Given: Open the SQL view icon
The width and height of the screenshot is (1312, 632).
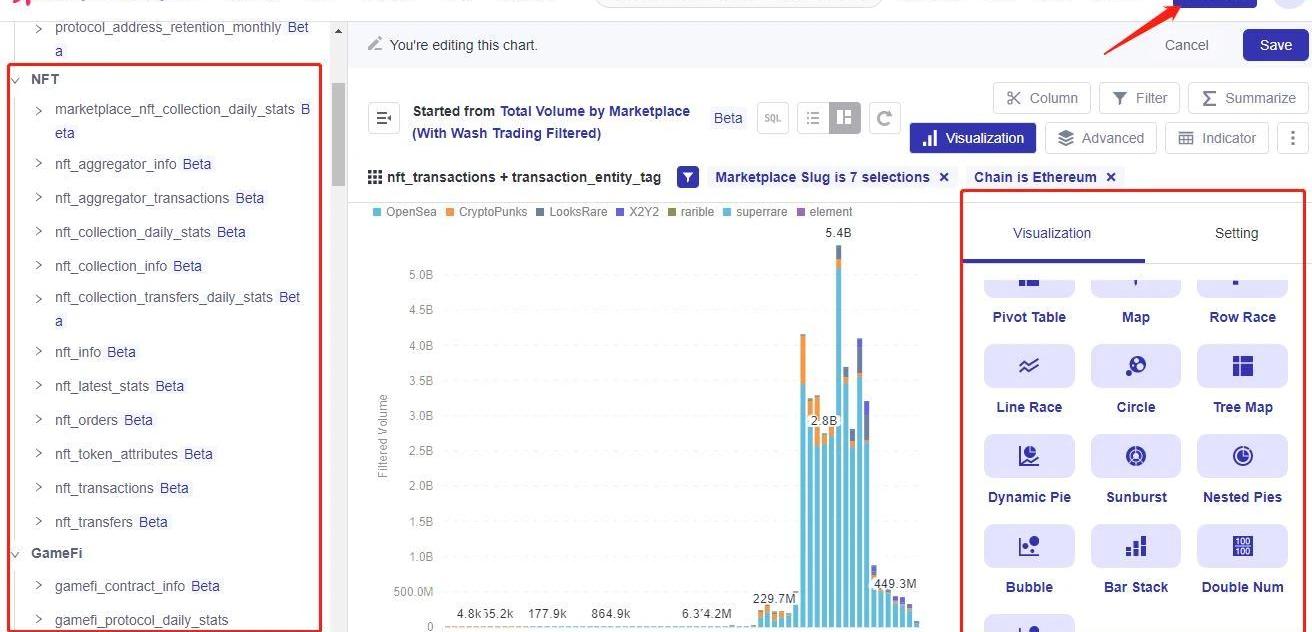Looking at the screenshot, I should (x=772, y=118).
